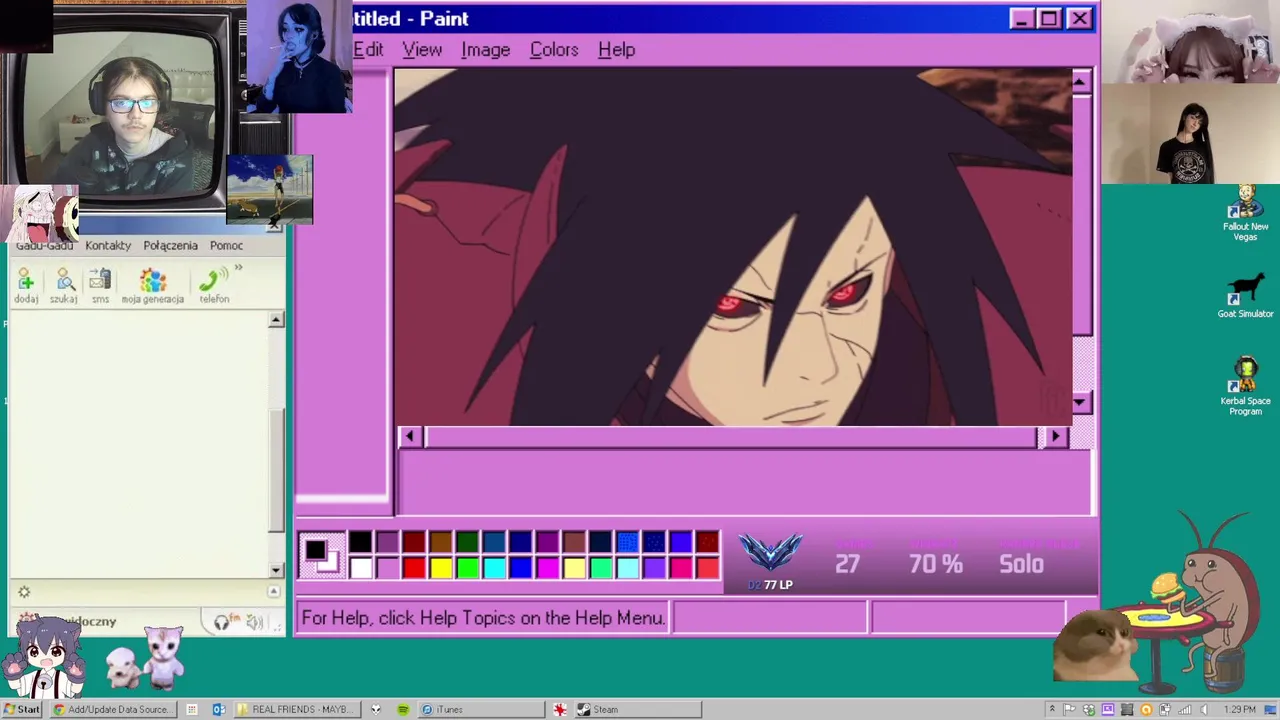Open Steam taskbar button
This screenshot has width=1280, height=720.
637,709
